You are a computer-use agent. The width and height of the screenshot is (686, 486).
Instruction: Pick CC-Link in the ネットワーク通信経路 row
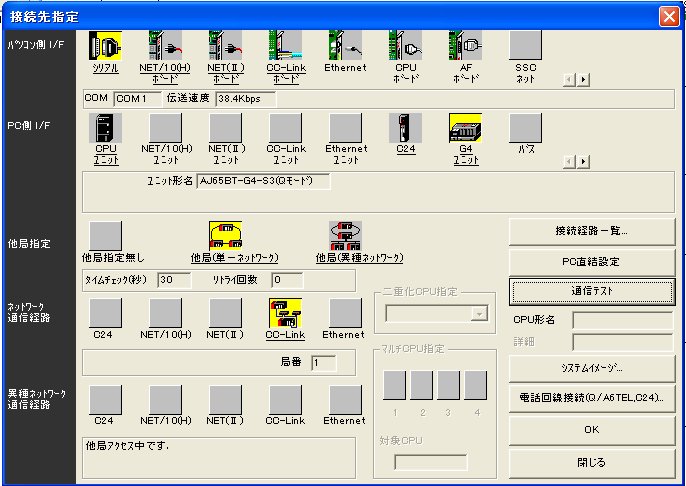(285, 314)
